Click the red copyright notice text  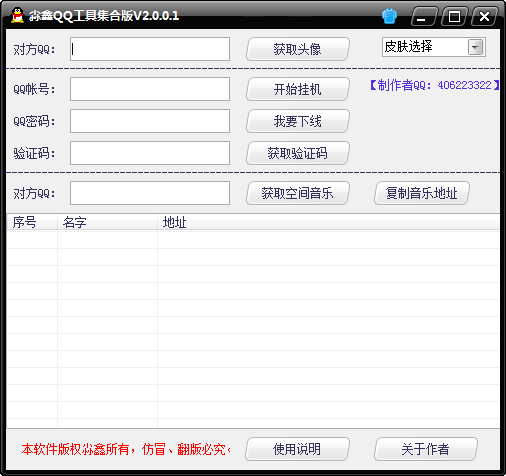(x=126, y=449)
